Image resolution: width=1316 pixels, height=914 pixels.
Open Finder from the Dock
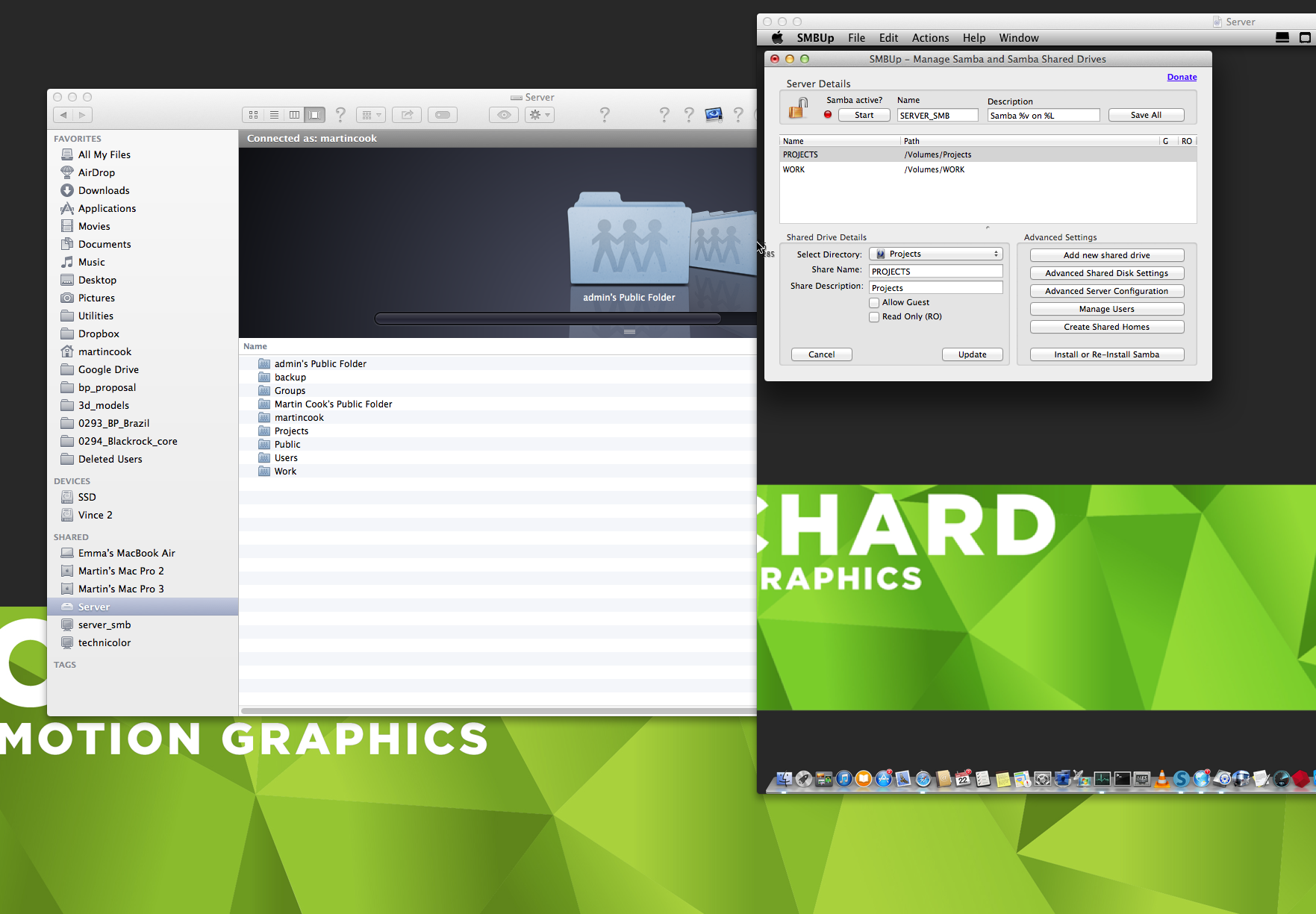point(784,779)
